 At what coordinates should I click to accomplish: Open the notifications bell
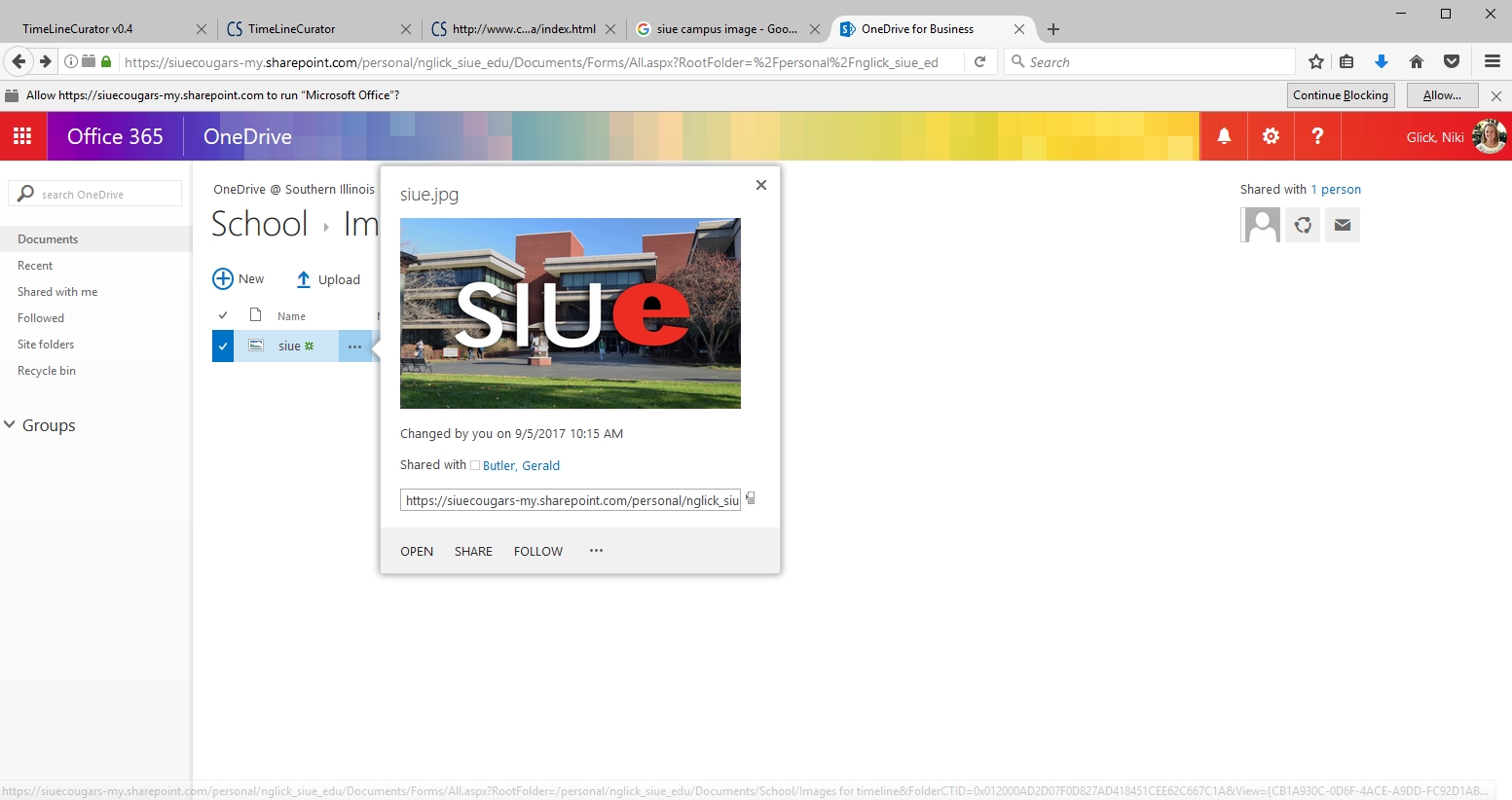pyautogui.click(x=1224, y=136)
